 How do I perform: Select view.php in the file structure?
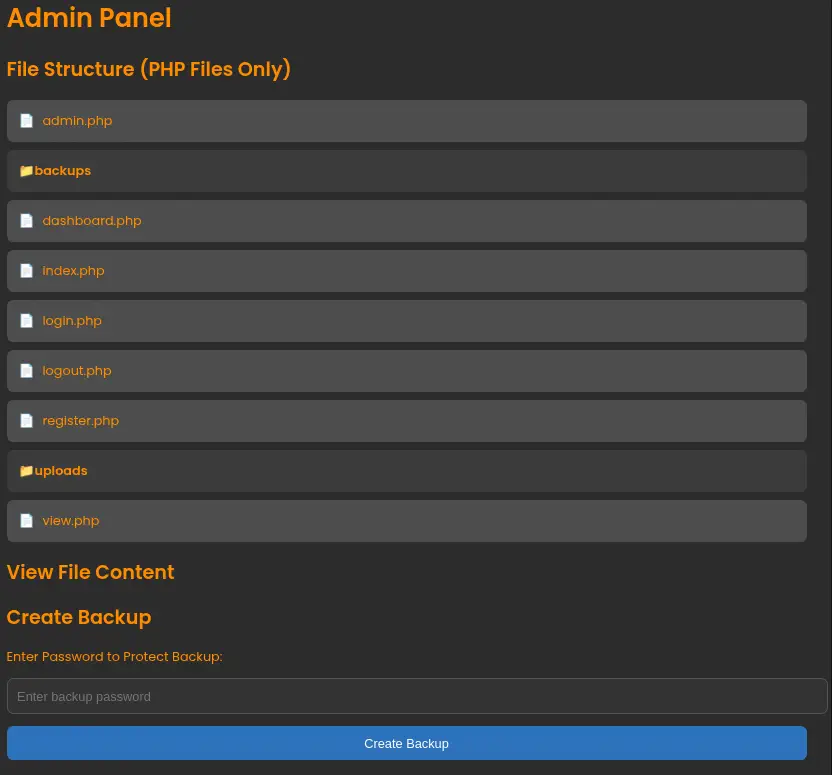pos(71,521)
